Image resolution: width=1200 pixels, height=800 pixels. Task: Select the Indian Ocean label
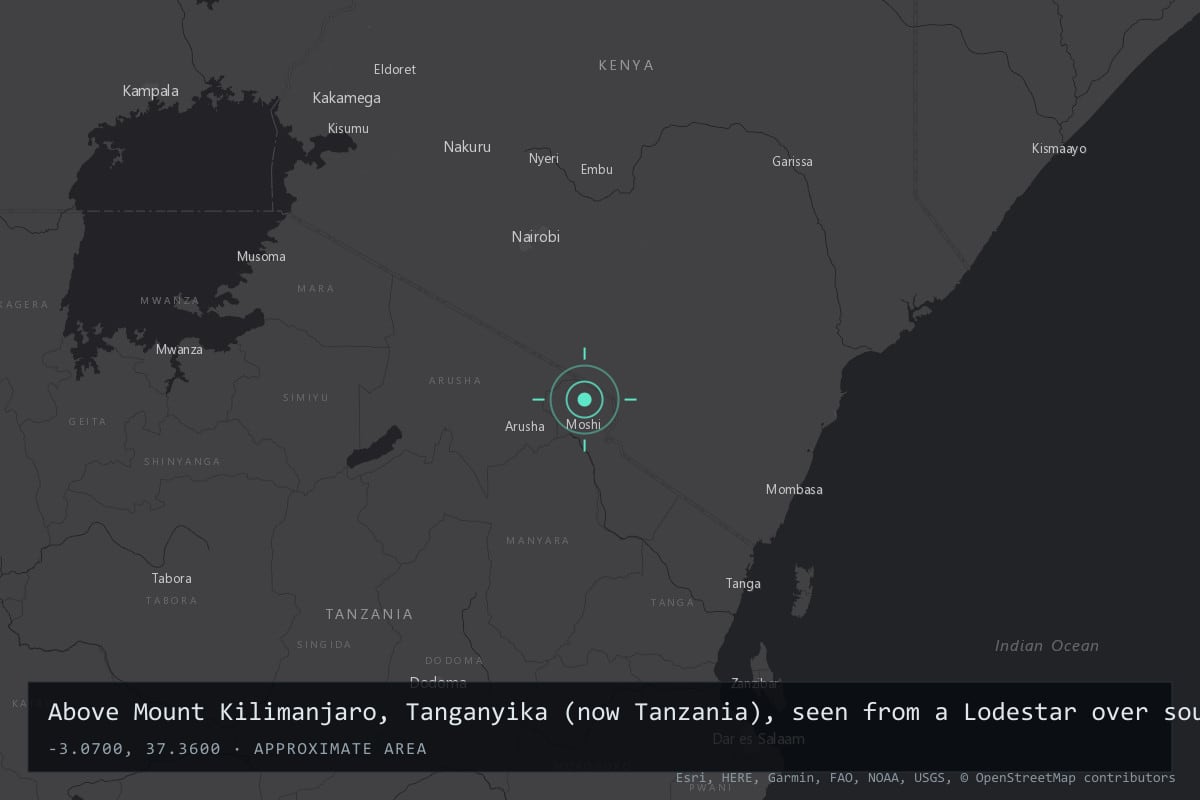click(1047, 646)
